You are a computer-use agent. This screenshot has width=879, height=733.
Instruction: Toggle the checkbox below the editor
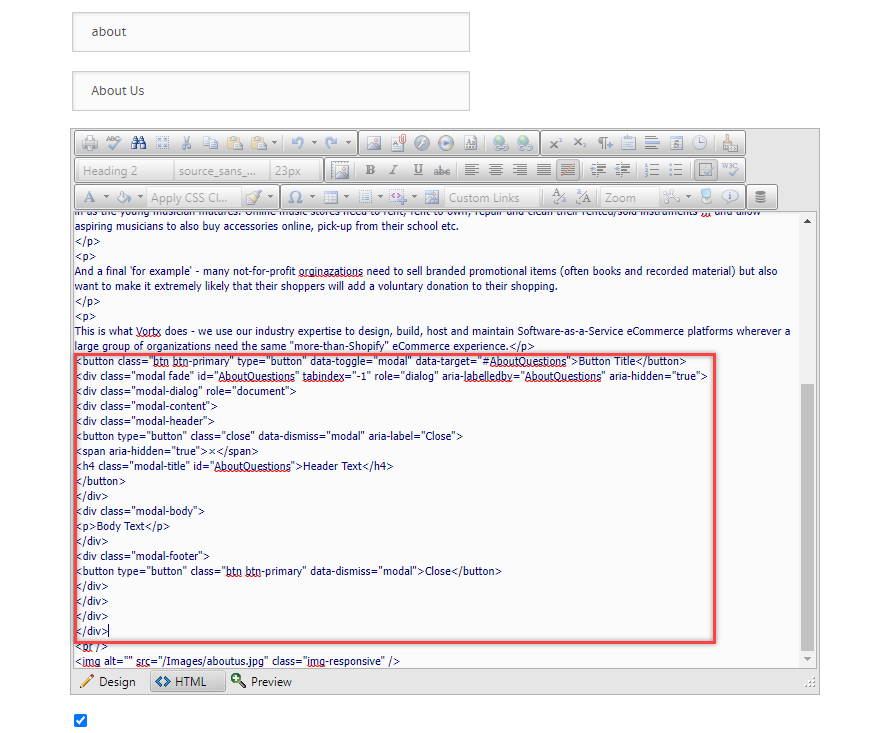pos(80,720)
